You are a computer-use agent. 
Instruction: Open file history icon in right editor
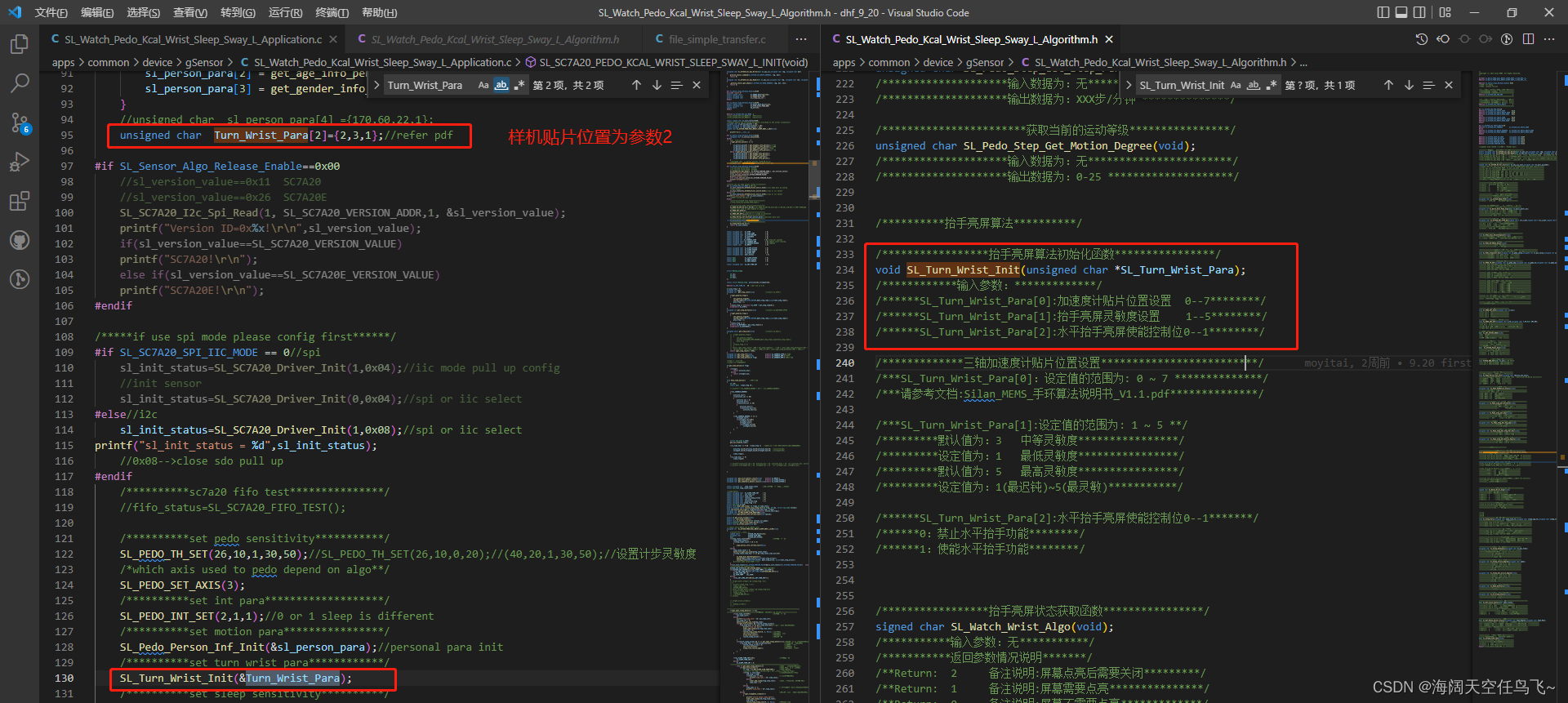pos(1422,39)
